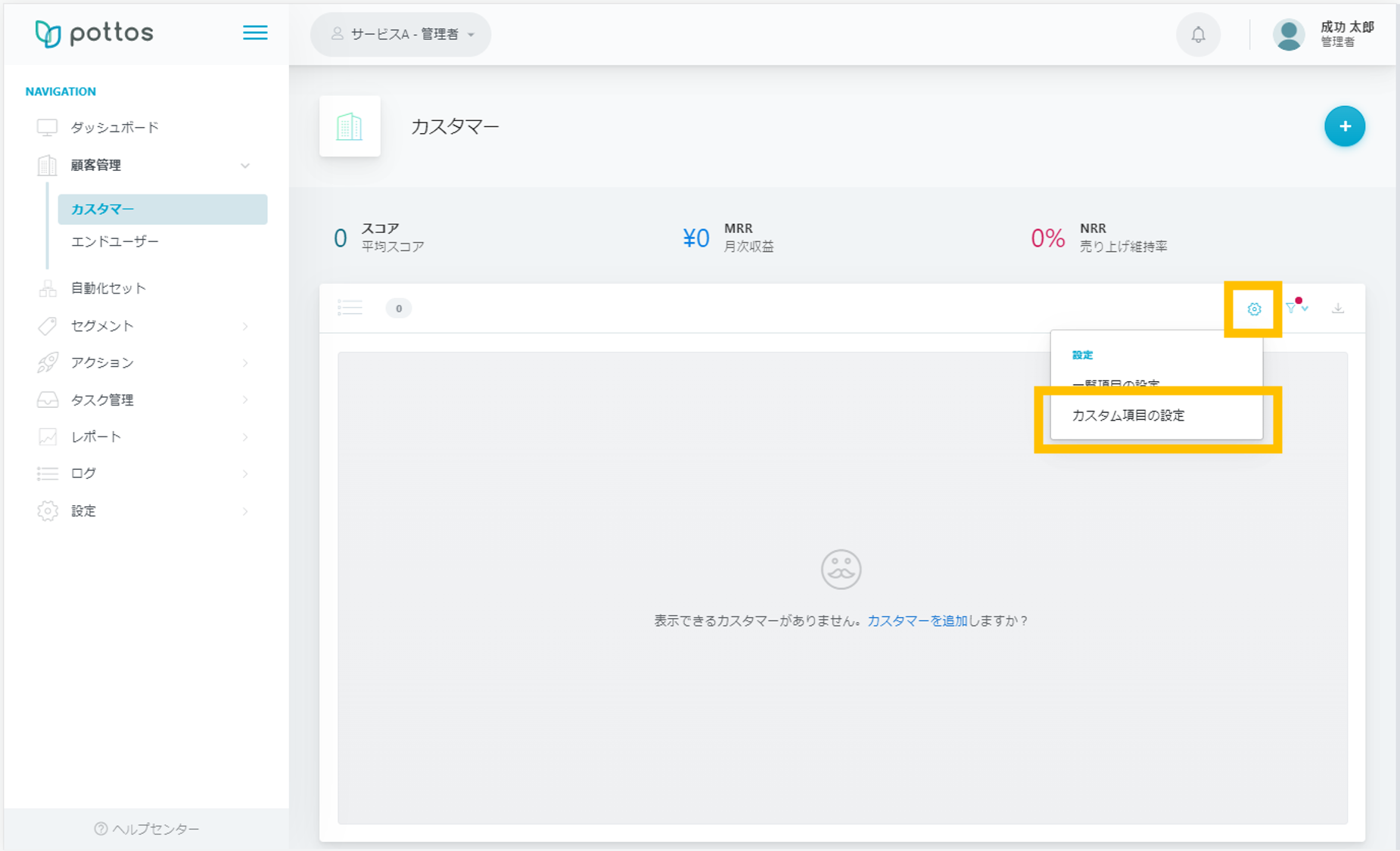Expand the タスク管理 chevron
This screenshot has width=1400, height=851.
245,399
